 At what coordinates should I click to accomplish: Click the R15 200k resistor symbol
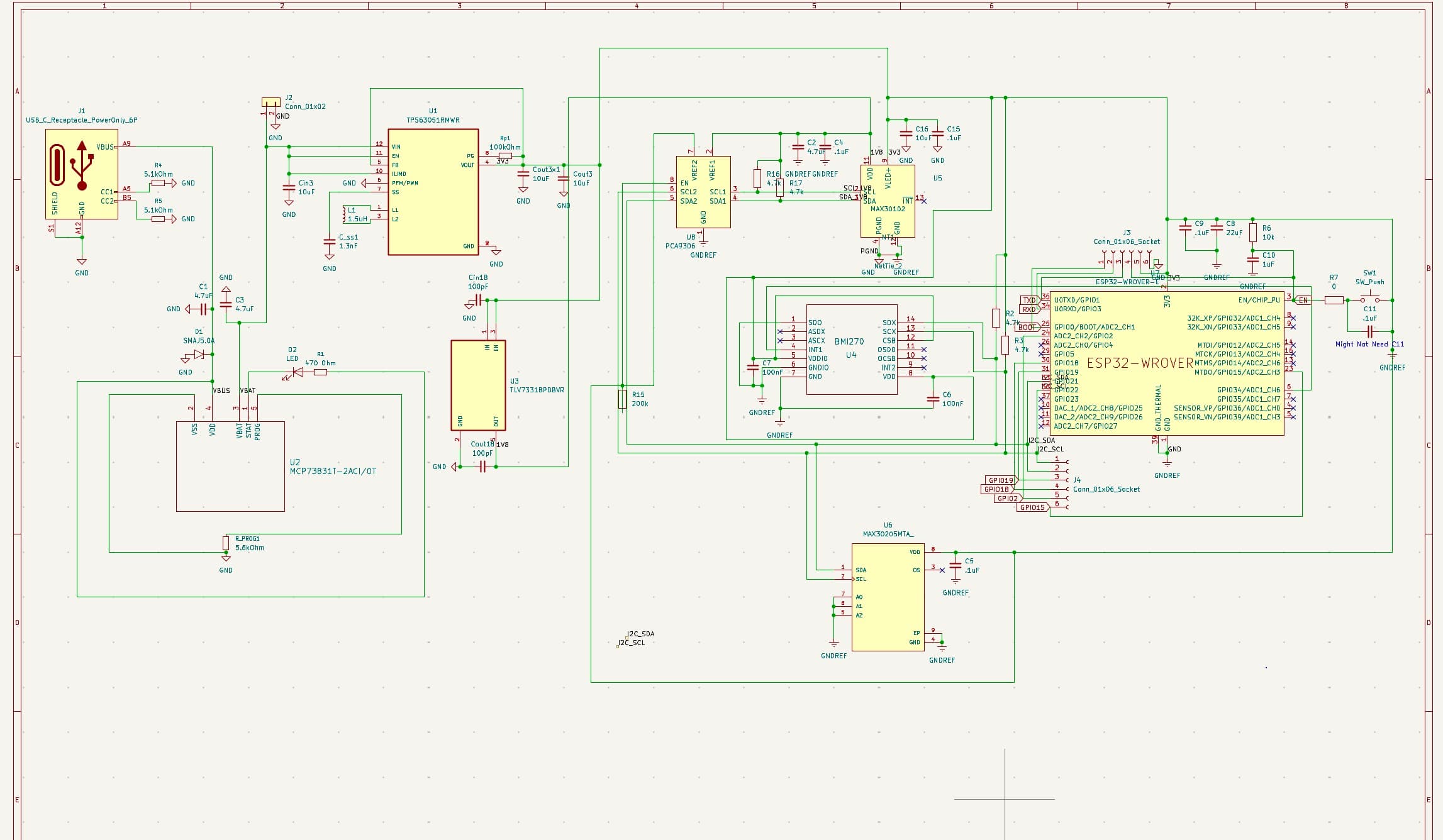[622, 399]
